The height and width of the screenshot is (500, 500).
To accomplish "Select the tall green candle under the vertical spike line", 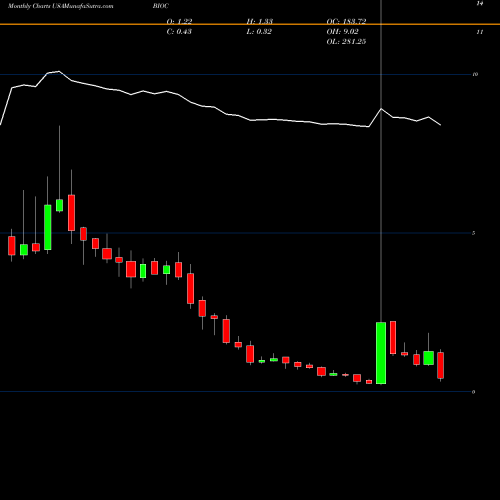I will click(381, 353).
